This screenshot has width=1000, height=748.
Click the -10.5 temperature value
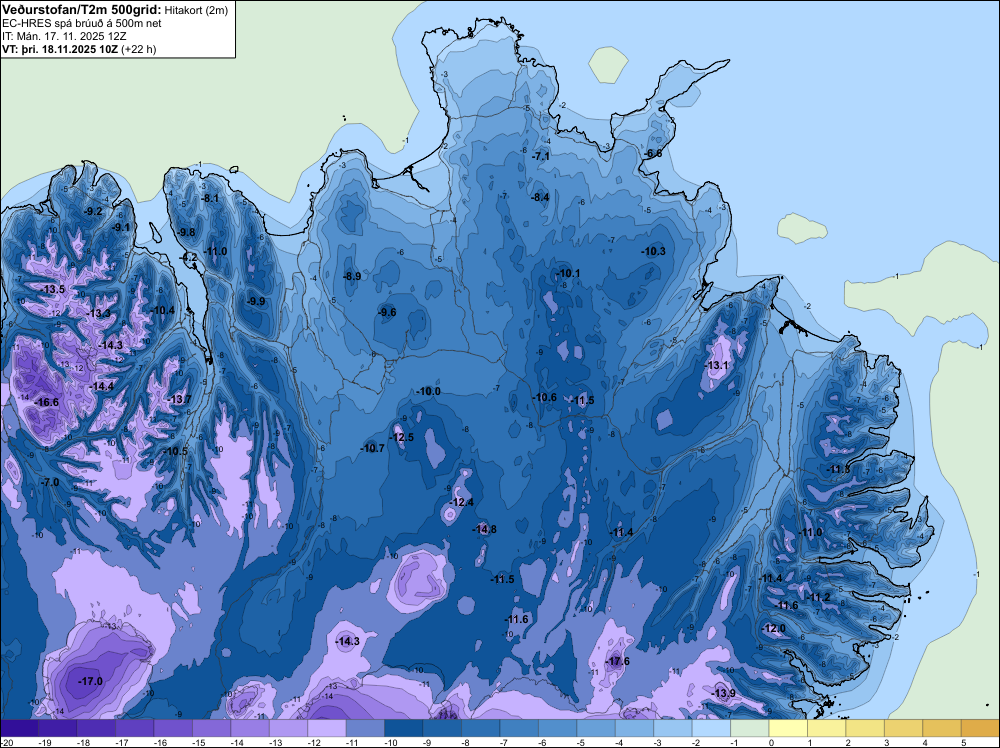176,451
